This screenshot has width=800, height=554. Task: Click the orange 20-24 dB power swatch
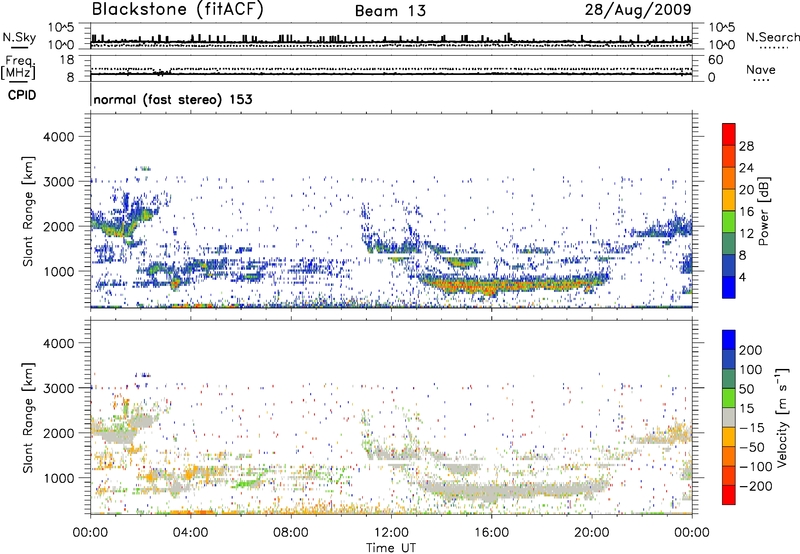pos(729,178)
